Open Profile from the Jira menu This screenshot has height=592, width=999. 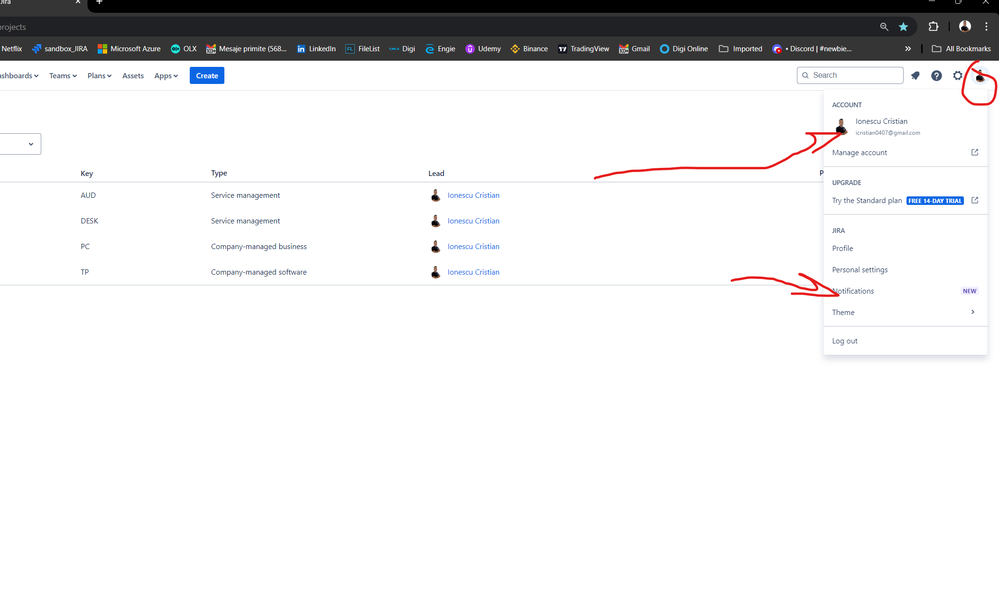pyautogui.click(x=905, y=249)
